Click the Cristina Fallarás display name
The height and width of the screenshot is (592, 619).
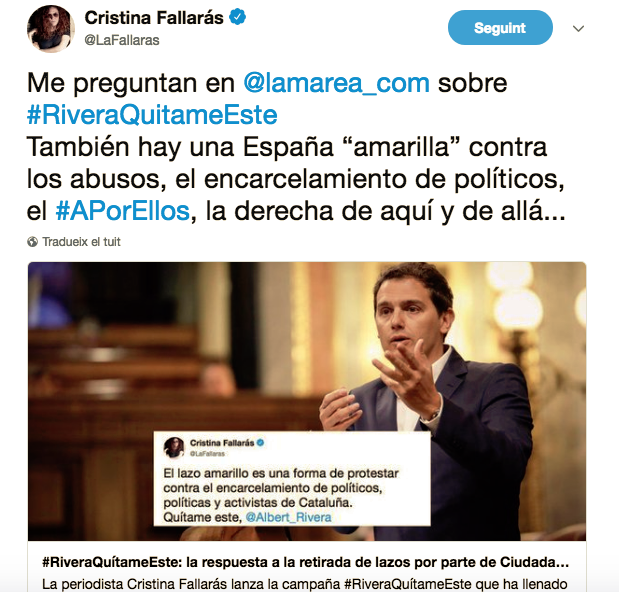tap(154, 18)
